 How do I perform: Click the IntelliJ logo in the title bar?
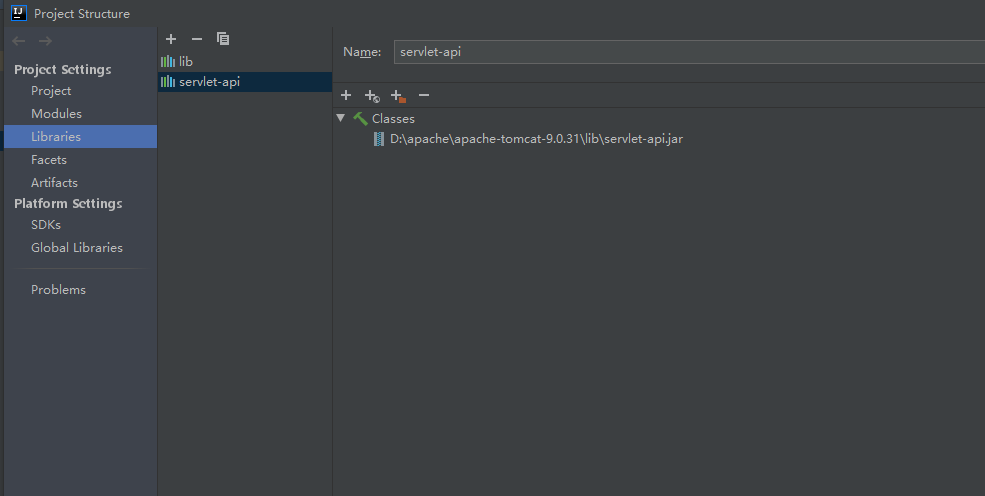[x=19, y=13]
